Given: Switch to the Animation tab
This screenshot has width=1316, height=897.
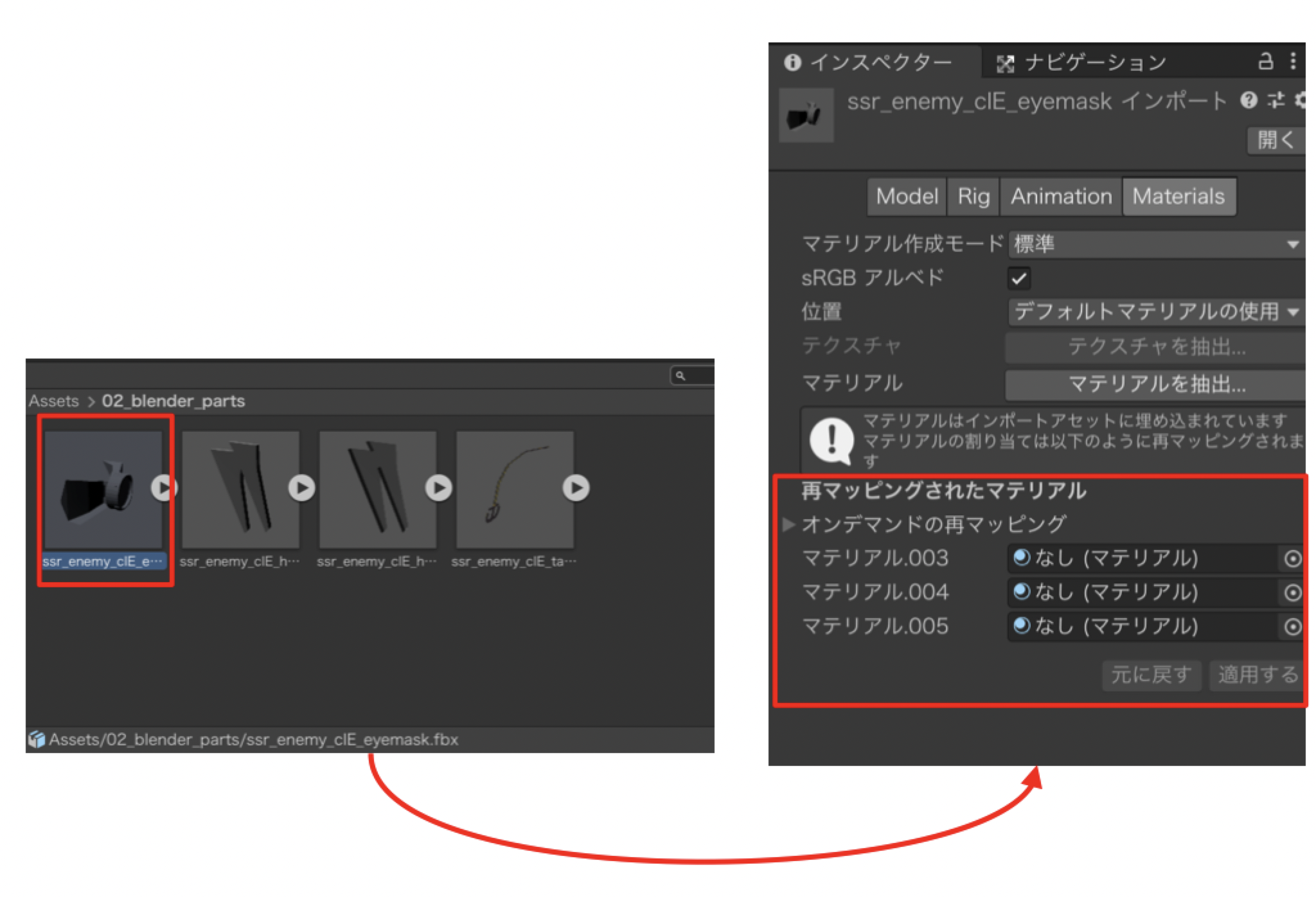Looking at the screenshot, I should click(1061, 197).
